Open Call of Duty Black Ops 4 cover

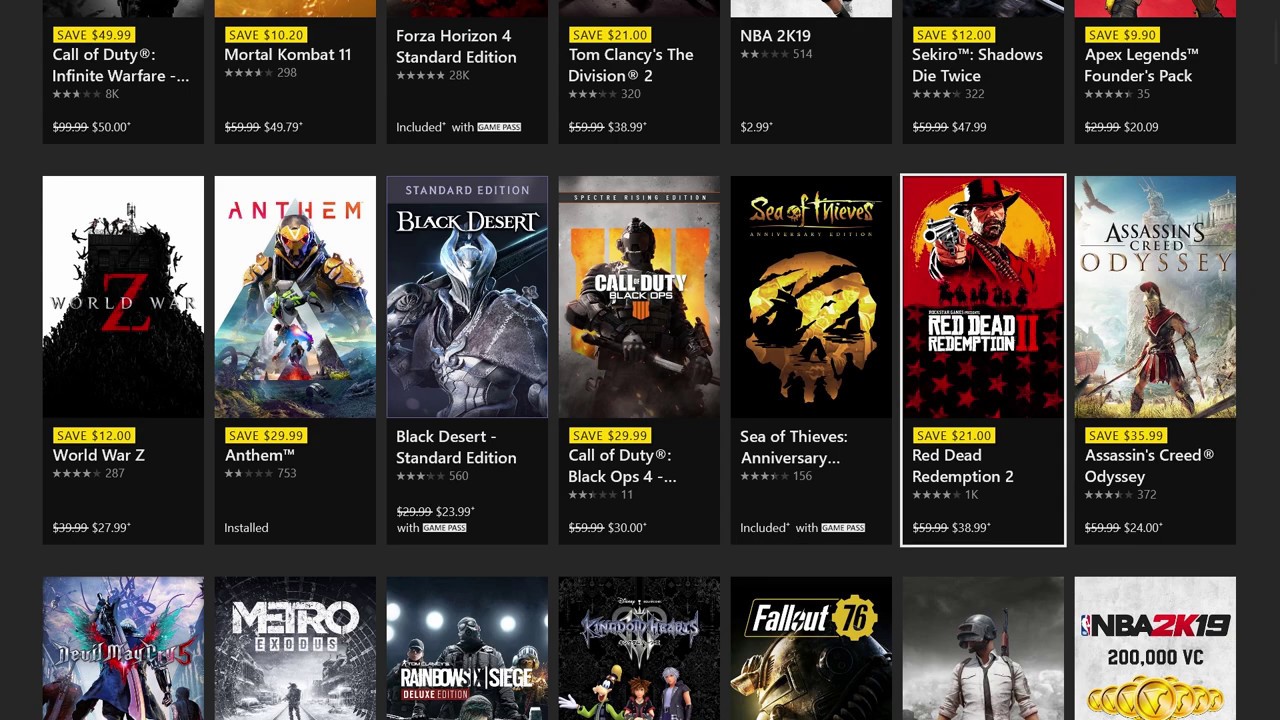tap(639, 297)
